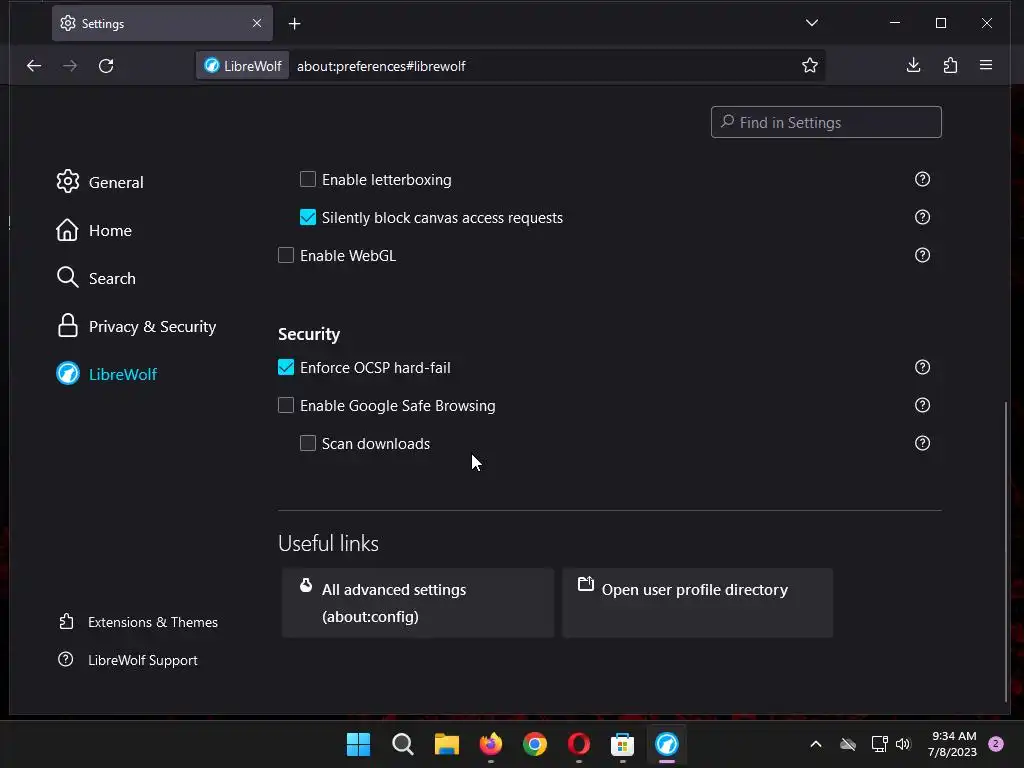This screenshot has width=1024, height=768.
Task: List all tabs with chevron
Action: 812,23
